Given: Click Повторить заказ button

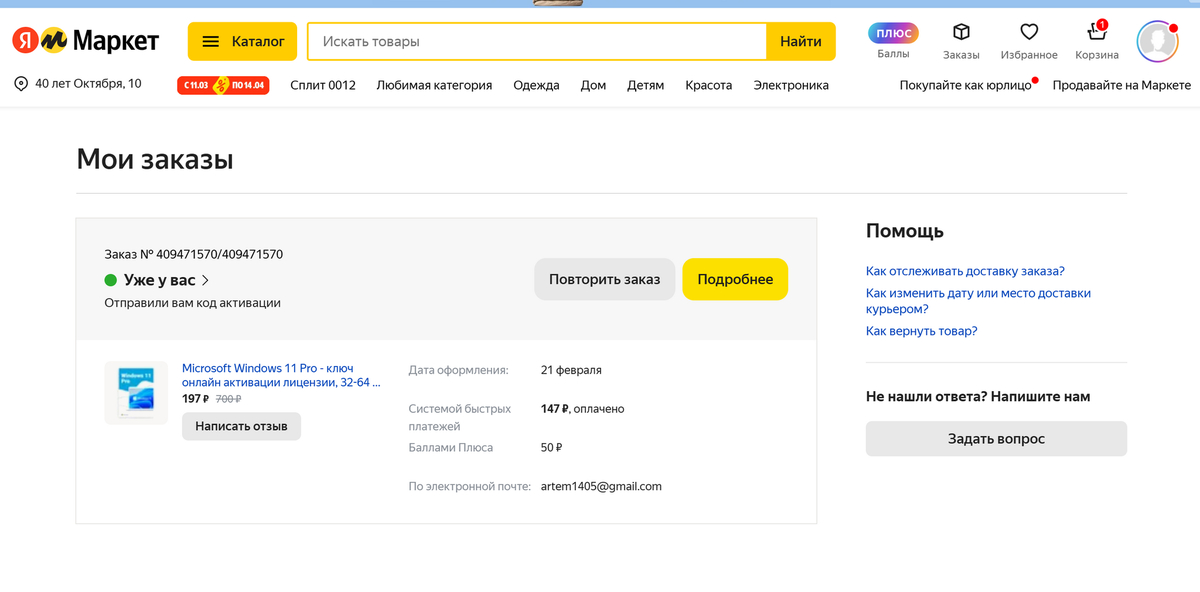Looking at the screenshot, I should [604, 279].
